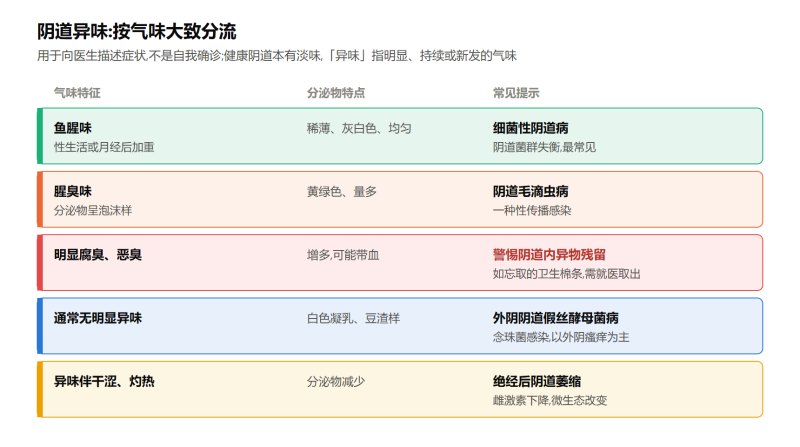Select the 异味伴干涩、灼热 heading
The width and height of the screenshot is (800, 447).
[x=104, y=381]
